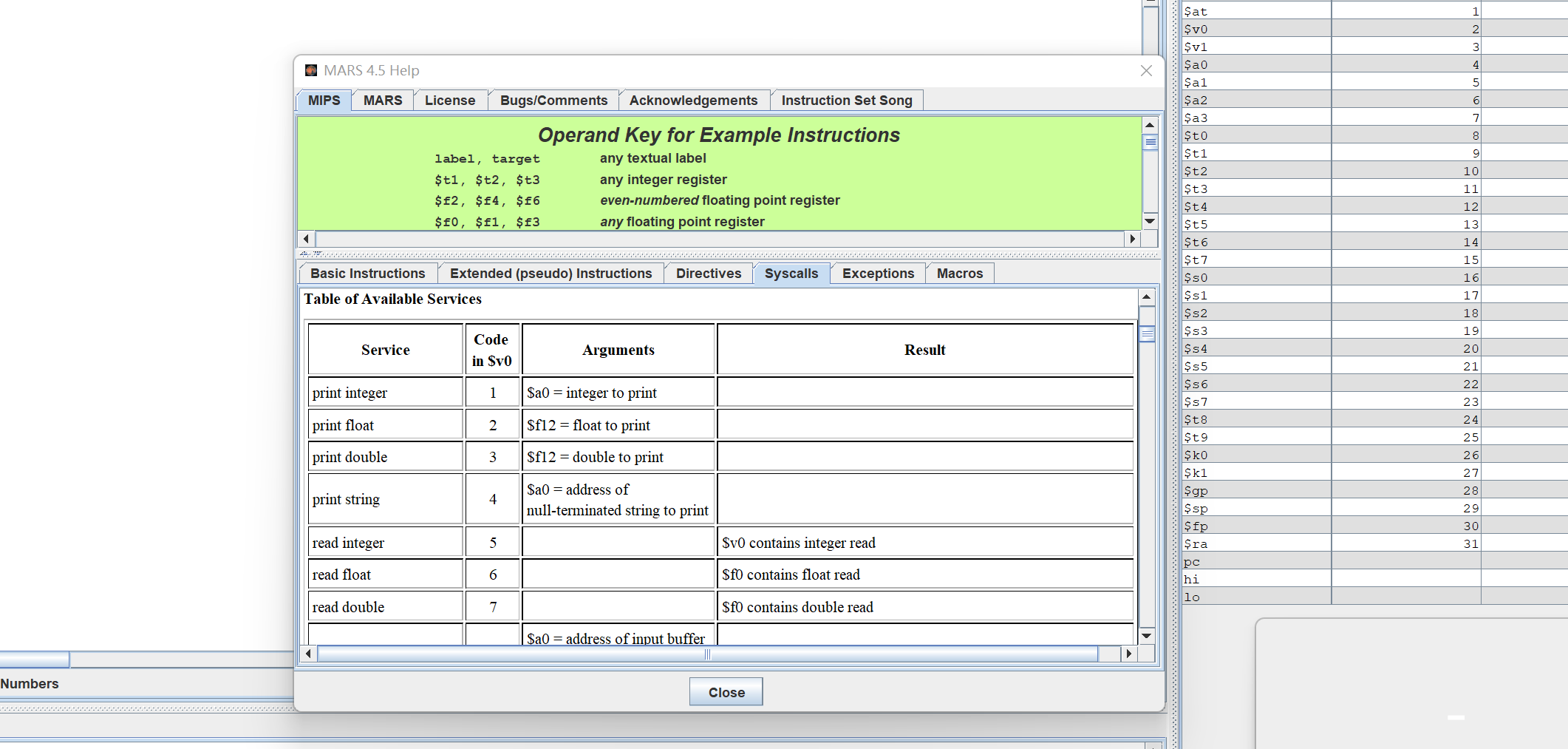Click '$a0 = integer to print' cell
Viewport: 1568px width, 749px height.
tap(618, 393)
